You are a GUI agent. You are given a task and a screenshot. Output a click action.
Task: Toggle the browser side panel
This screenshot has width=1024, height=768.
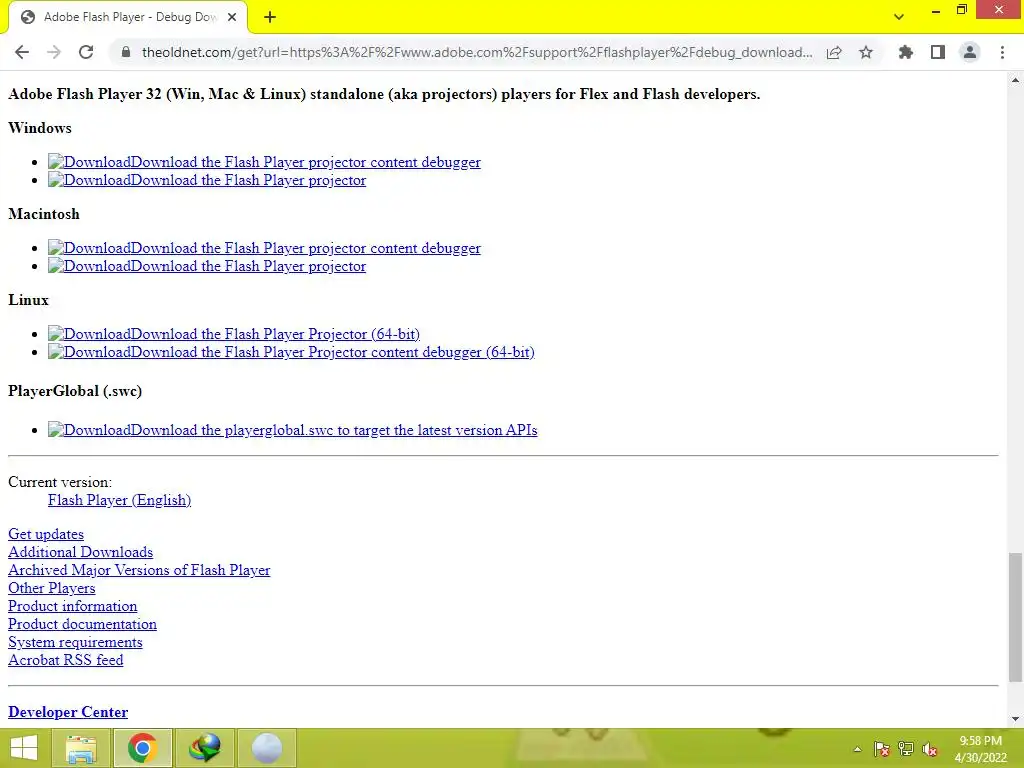[x=938, y=52]
